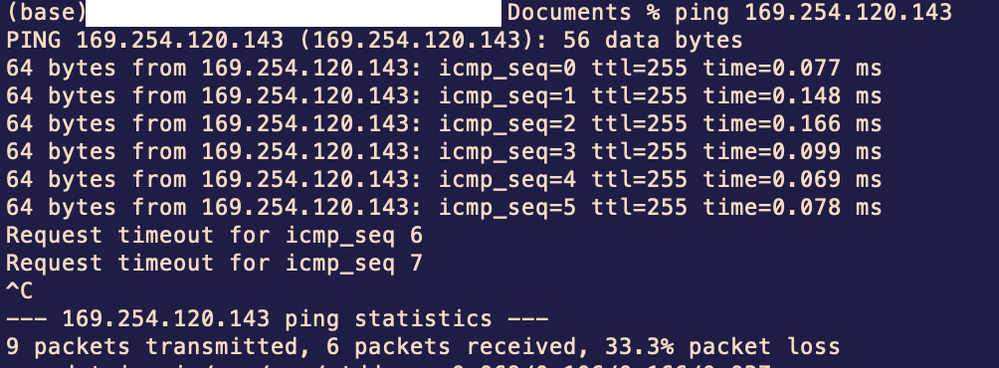Image resolution: width=999 pixels, height=368 pixels.
Task: Click Request timeout for icmp_seq 7
Action: point(214,264)
